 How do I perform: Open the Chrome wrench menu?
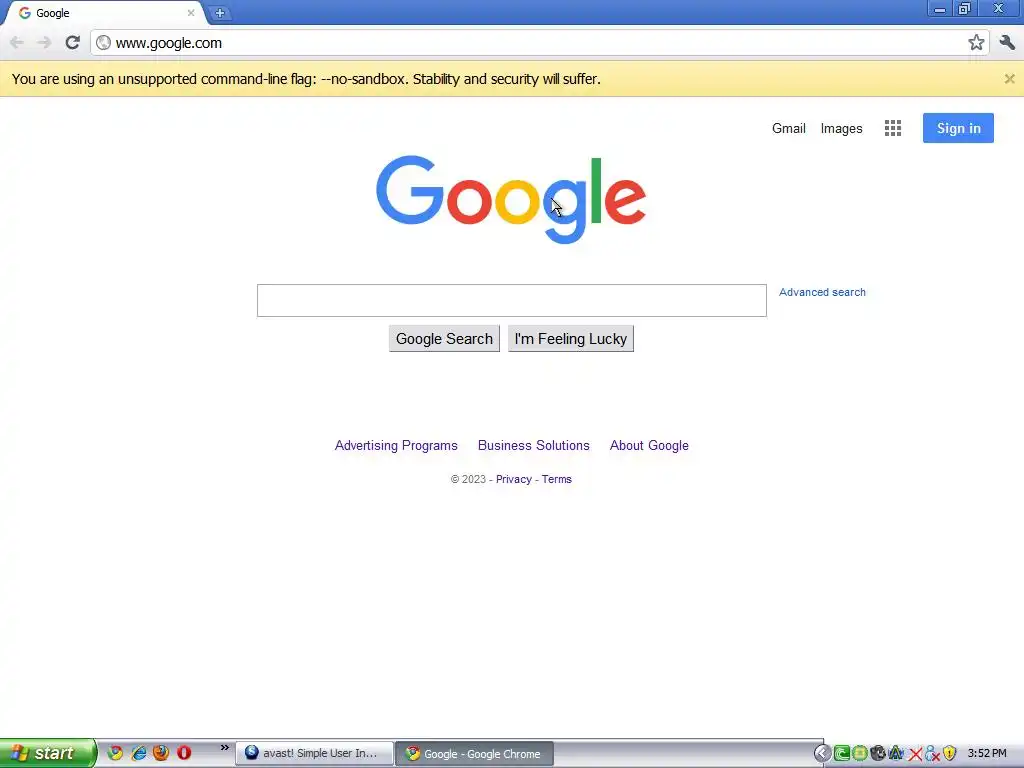[x=1007, y=42]
